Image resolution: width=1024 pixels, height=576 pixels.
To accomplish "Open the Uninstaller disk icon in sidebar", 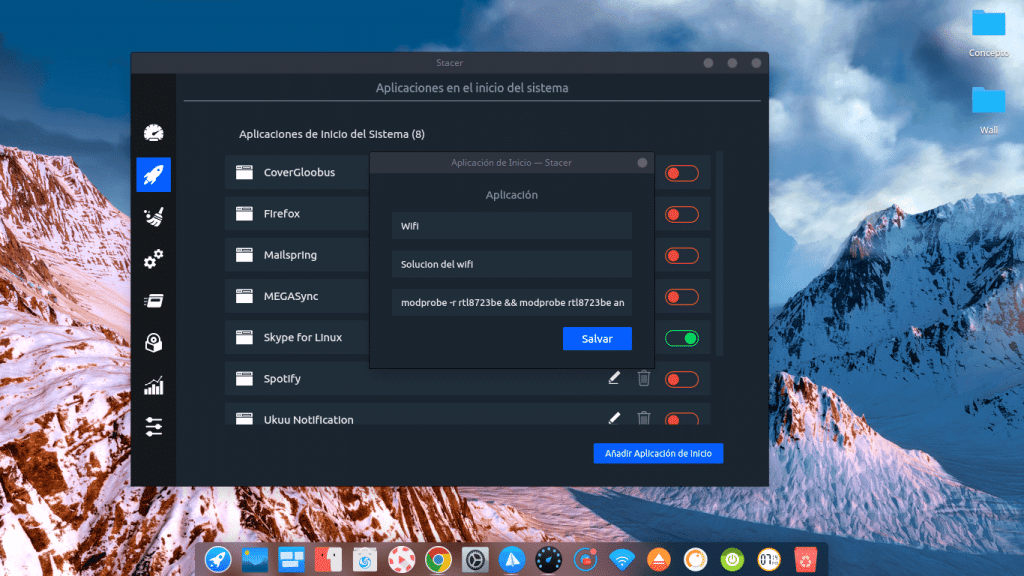I will point(153,343).
